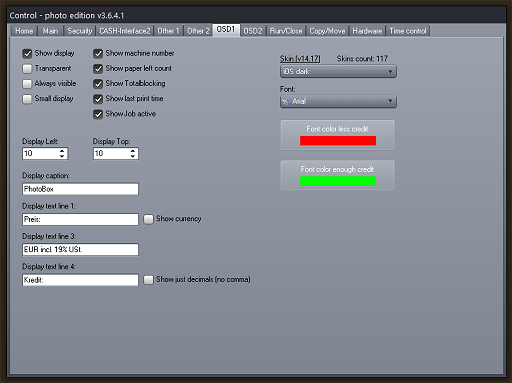The height and width of the screenshot is (383, 512).
Task: Select the Other 2 tab
Action: [x=198, y=31]
